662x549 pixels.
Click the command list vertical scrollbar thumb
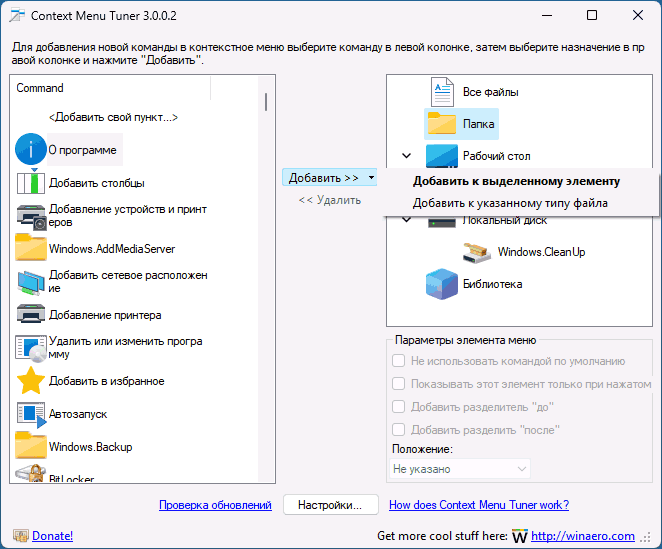pos(266,102)
